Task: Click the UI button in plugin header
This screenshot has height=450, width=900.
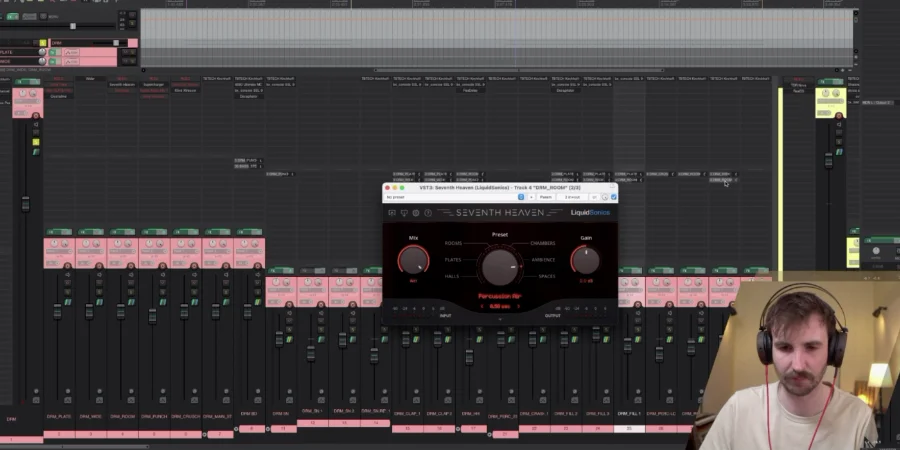Action: 595,197
